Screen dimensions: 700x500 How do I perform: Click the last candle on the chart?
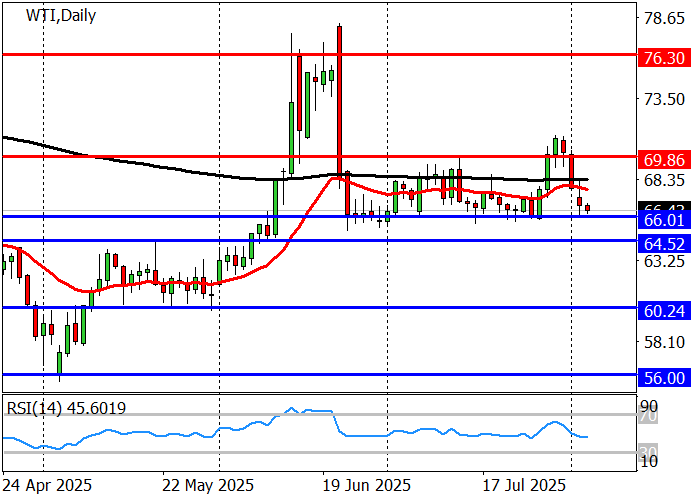tap(588, 208)
